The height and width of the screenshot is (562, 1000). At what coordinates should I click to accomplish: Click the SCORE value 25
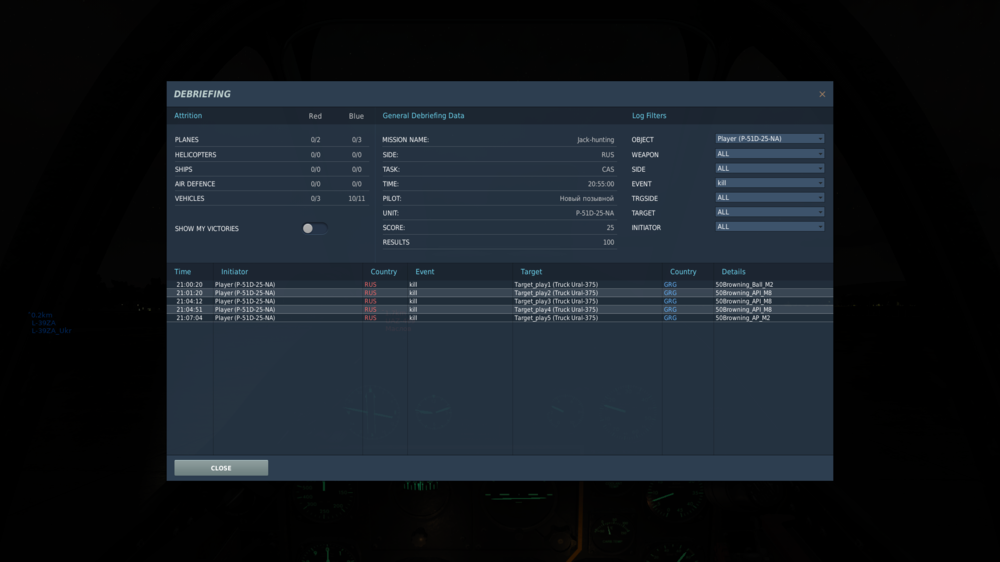[x=610, y=228]
